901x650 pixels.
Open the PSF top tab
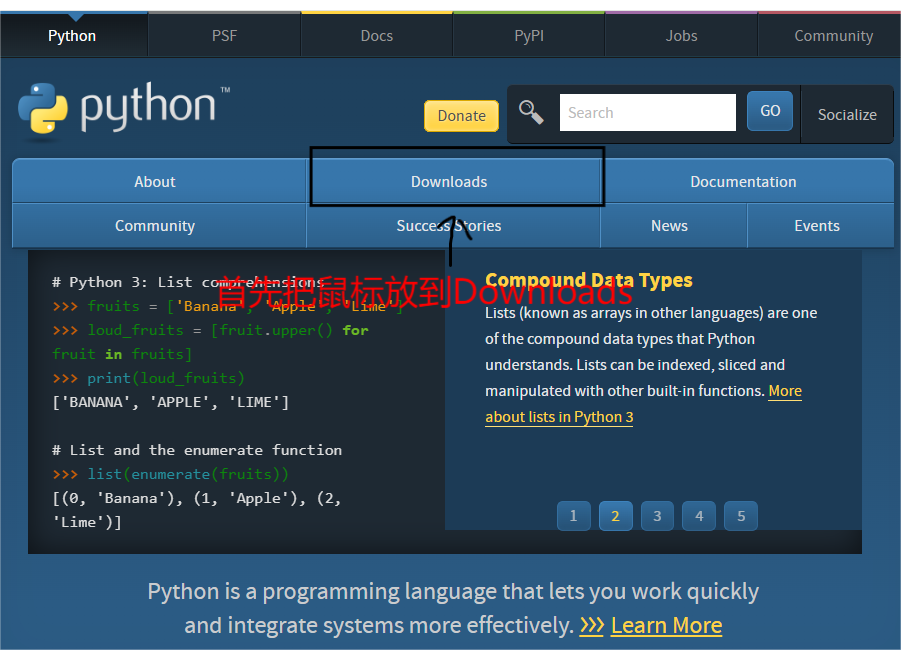(224, 36)
